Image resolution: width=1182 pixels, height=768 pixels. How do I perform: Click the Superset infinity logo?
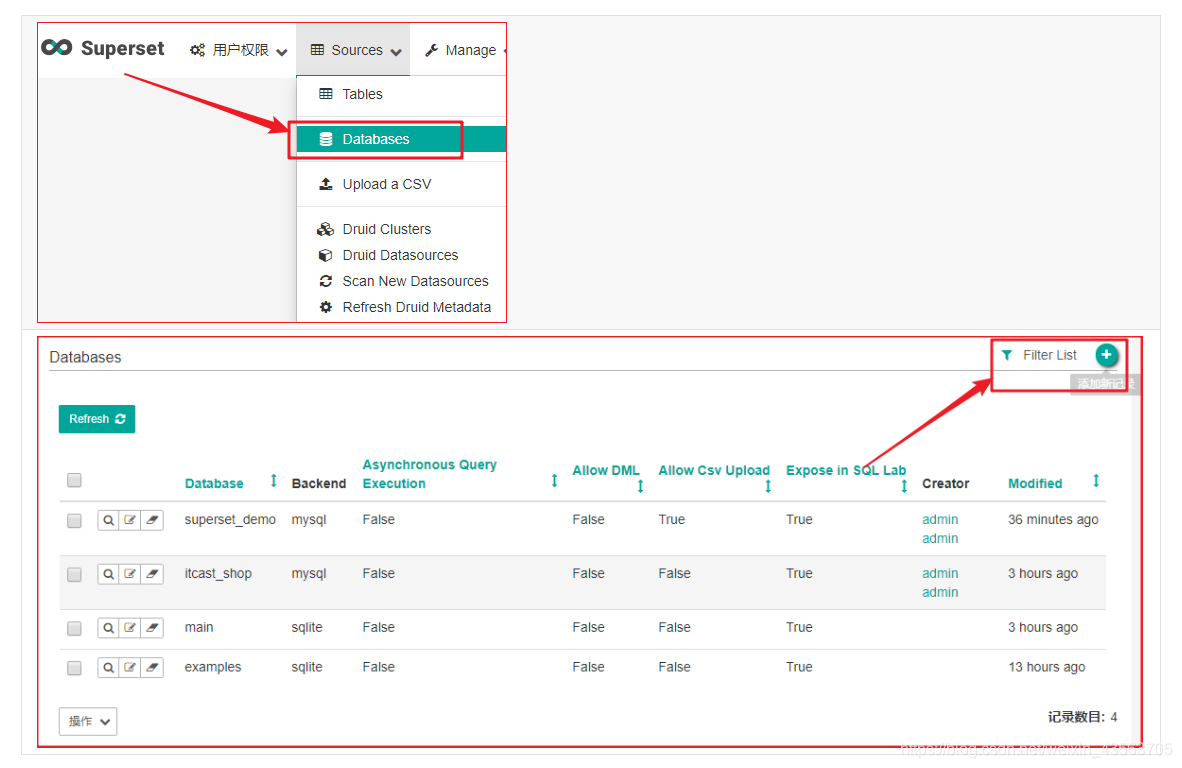coord(57,48)
